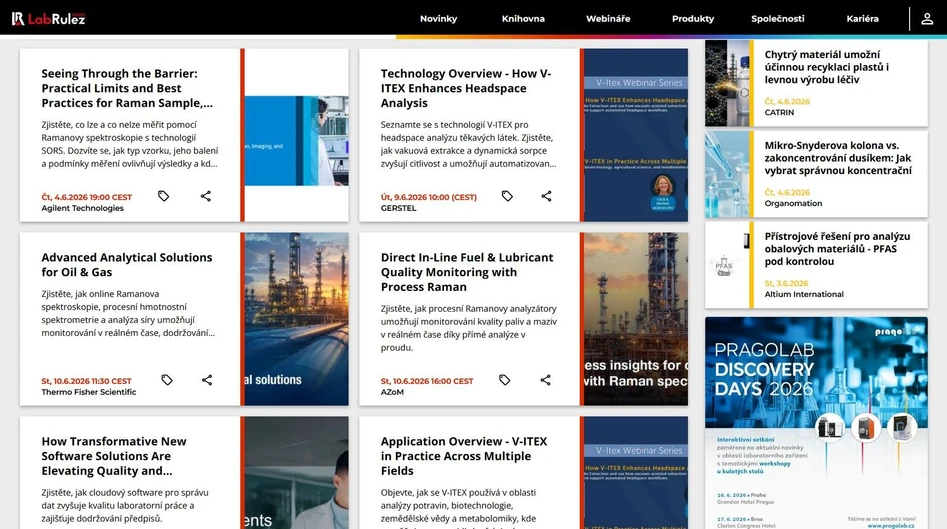This screenshot has width=947, height=529.
Task: Click the description about cloudový software
Action: click(x=125, y=505)
